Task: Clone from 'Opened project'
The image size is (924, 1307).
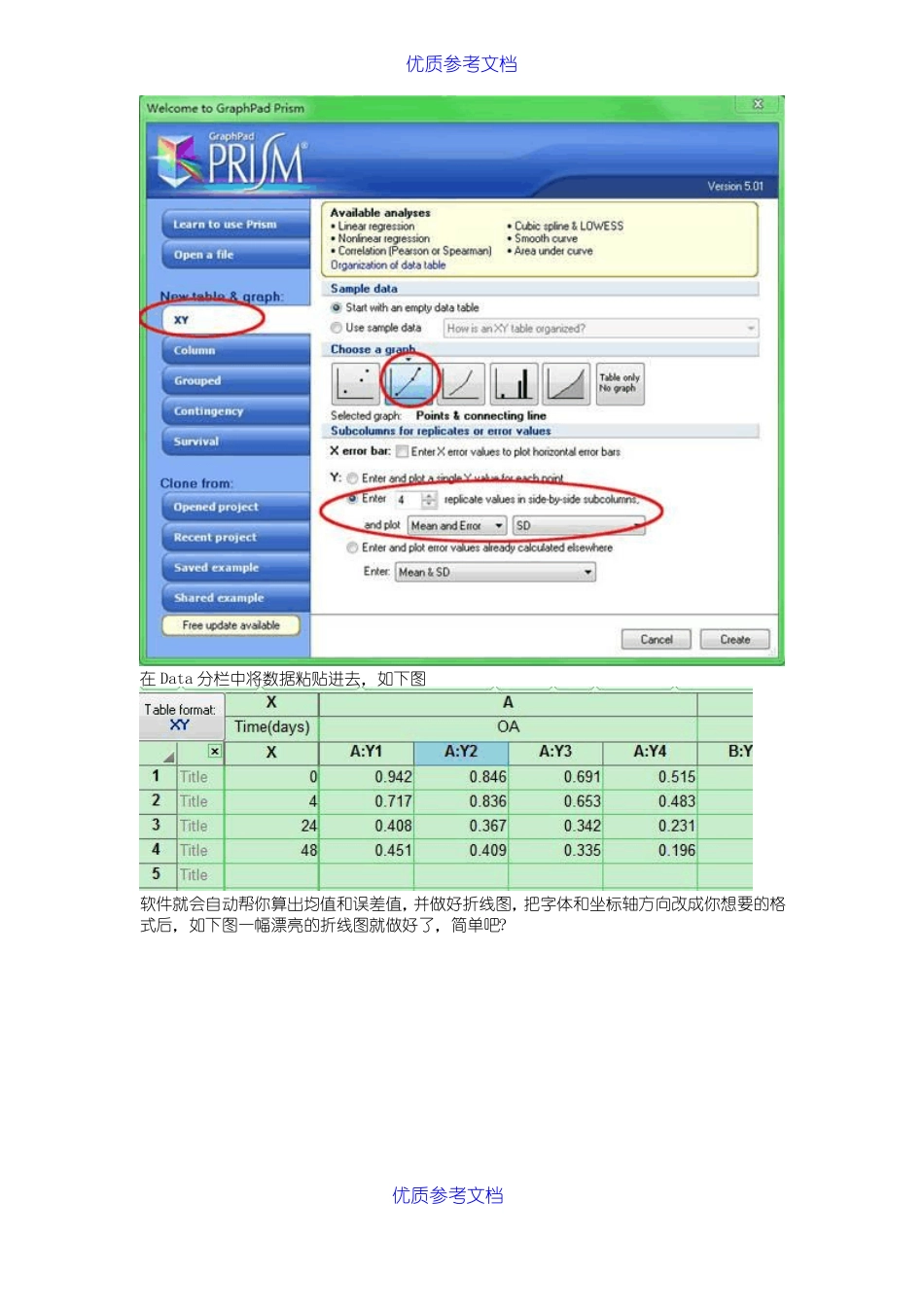Action: pyautogui.click(x=235, y=507)
